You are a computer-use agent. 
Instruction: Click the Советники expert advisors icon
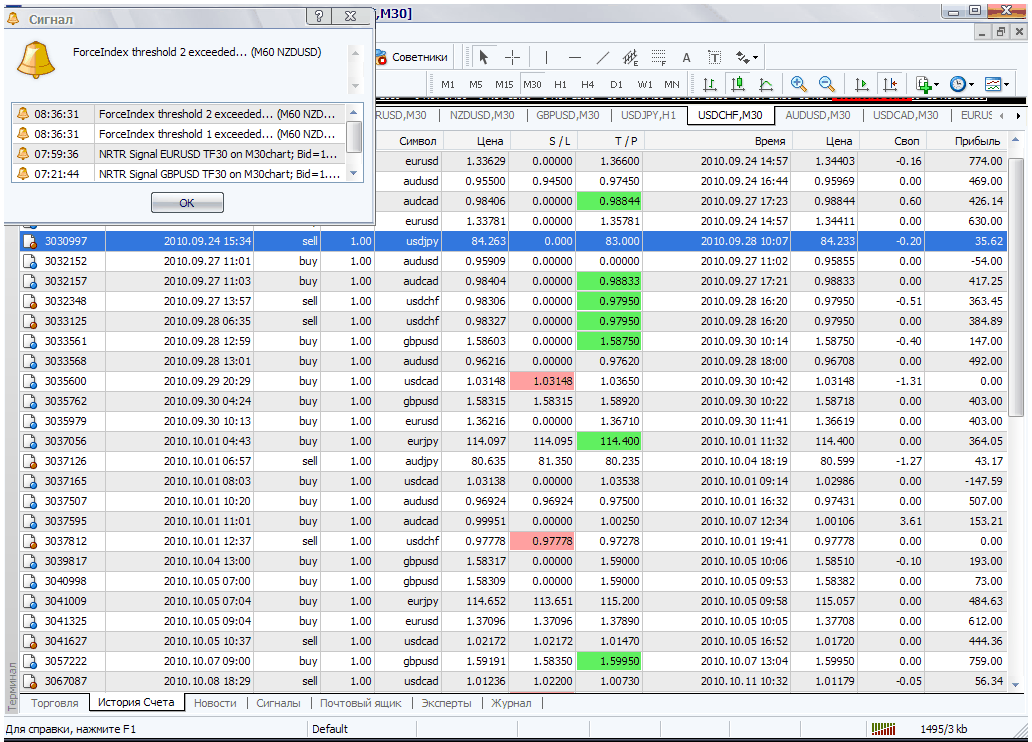coord(381,58)
